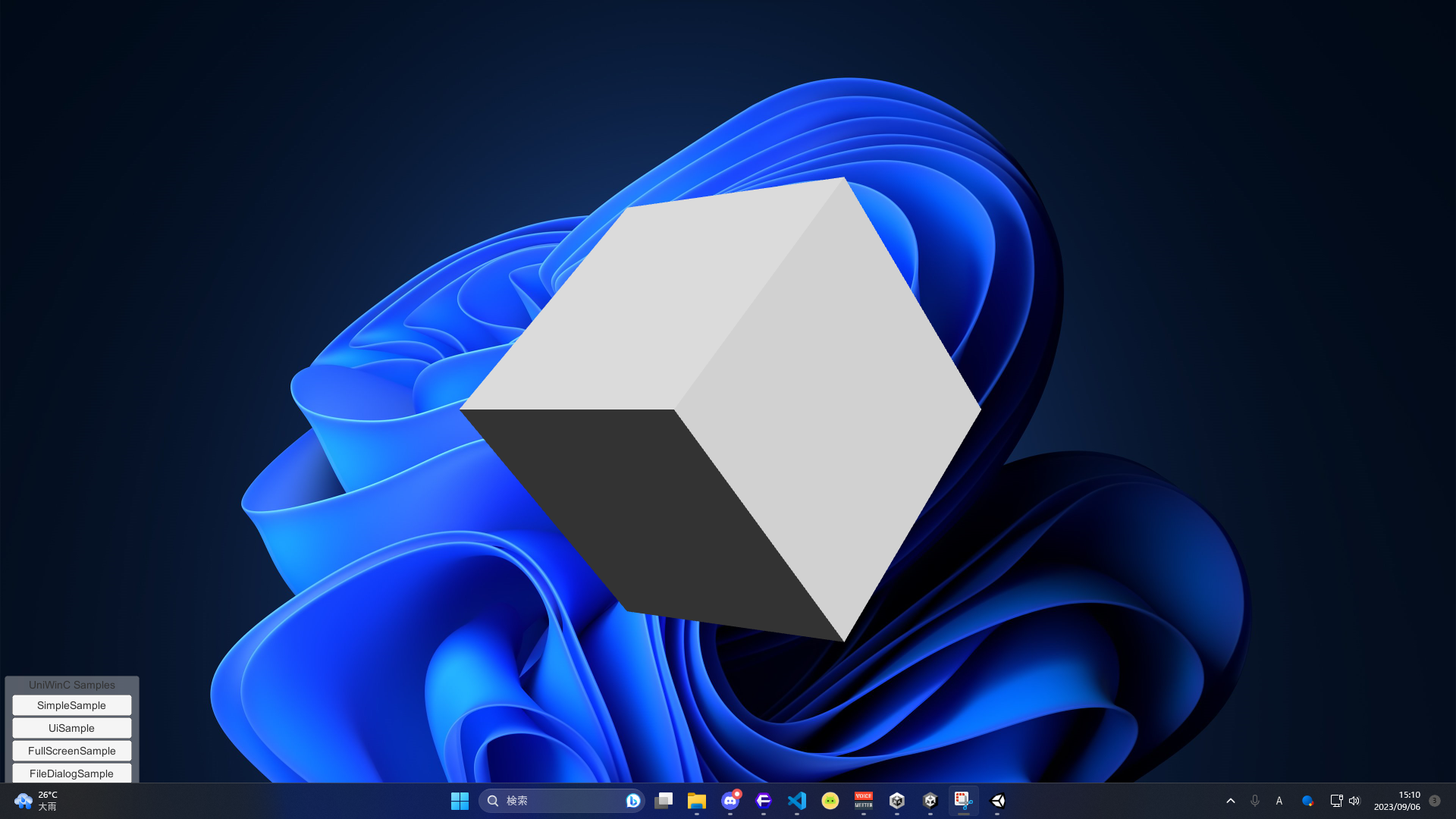Start the FullScreenSample

coord(71,750)
